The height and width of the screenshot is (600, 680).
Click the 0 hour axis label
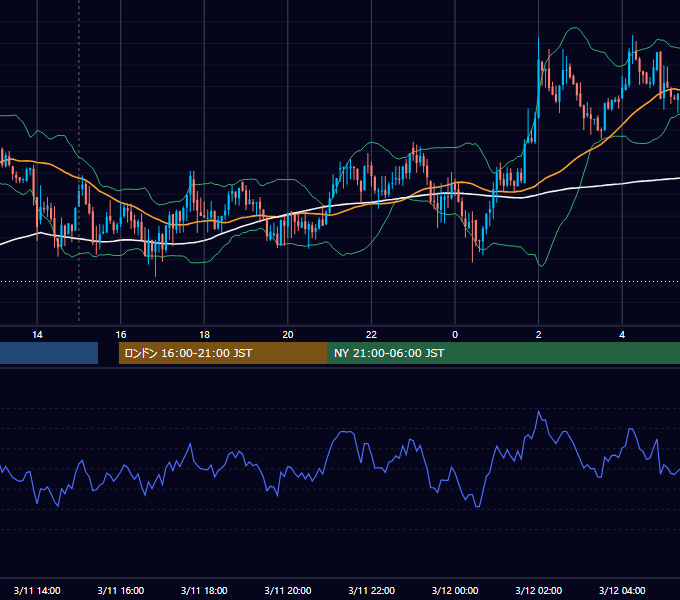point(455,335)
